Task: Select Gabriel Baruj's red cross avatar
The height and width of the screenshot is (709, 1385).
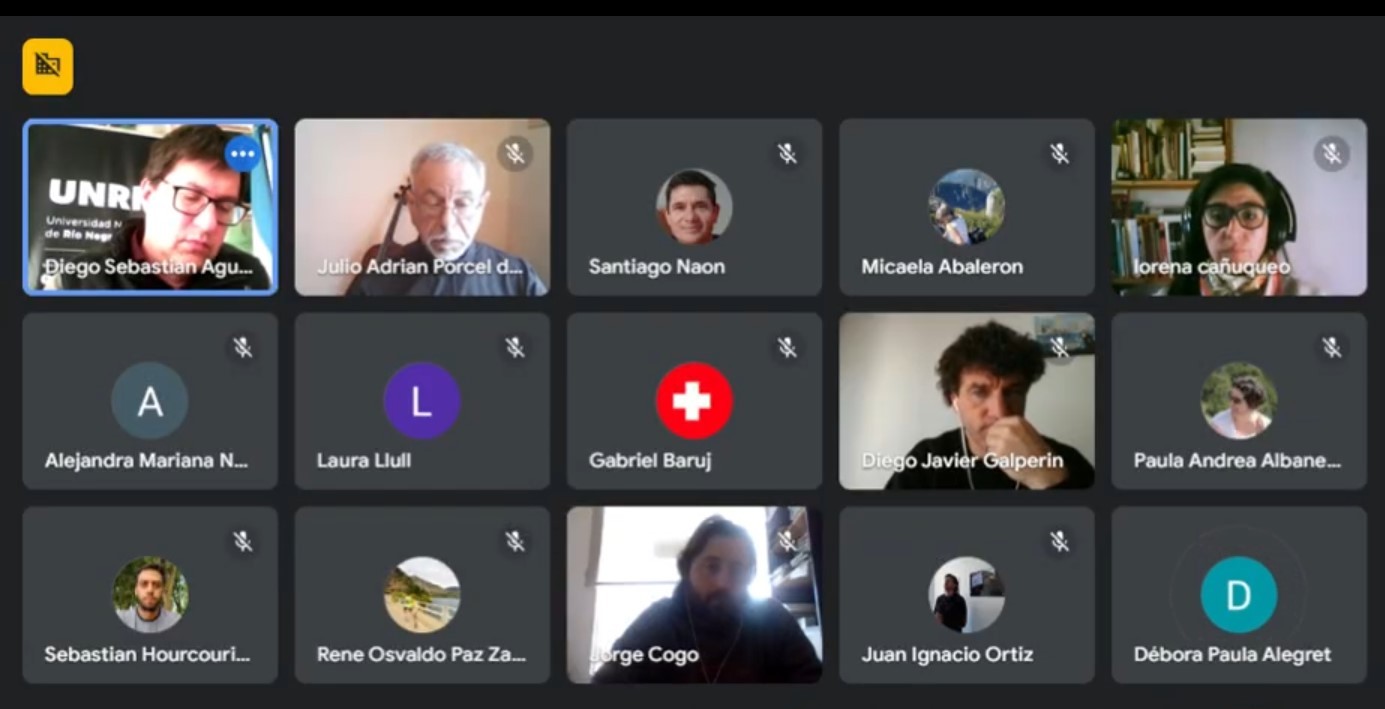Action: (x=694, y=401)
